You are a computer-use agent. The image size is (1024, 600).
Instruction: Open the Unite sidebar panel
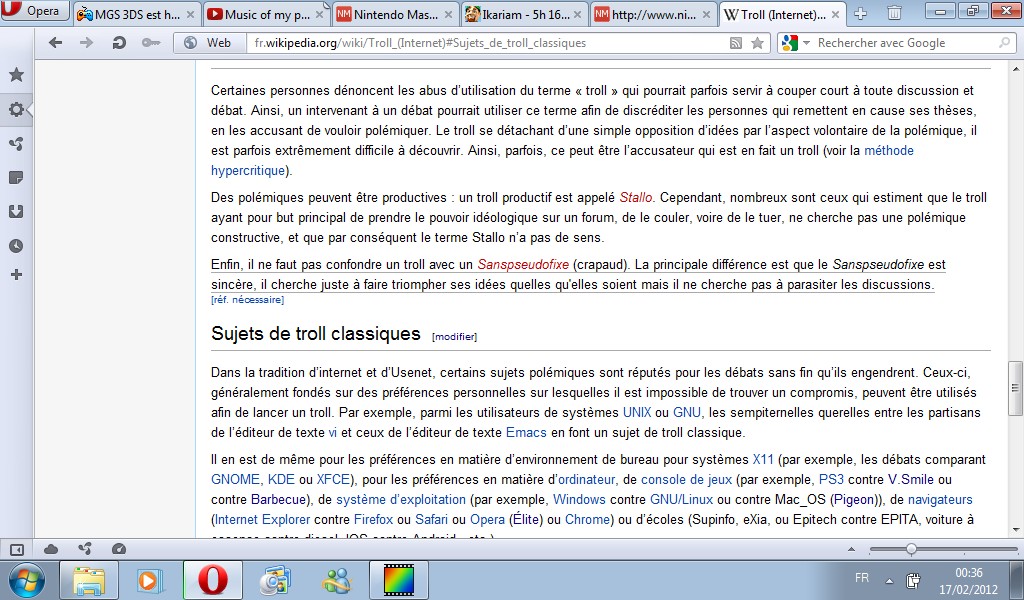pos(16,144)
